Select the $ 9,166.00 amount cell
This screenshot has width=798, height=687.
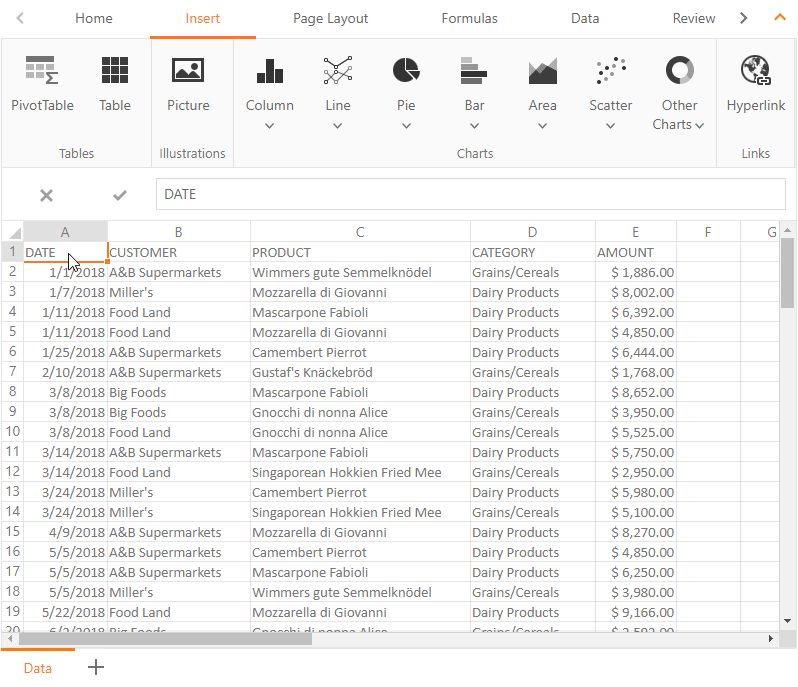pos(636,612)
